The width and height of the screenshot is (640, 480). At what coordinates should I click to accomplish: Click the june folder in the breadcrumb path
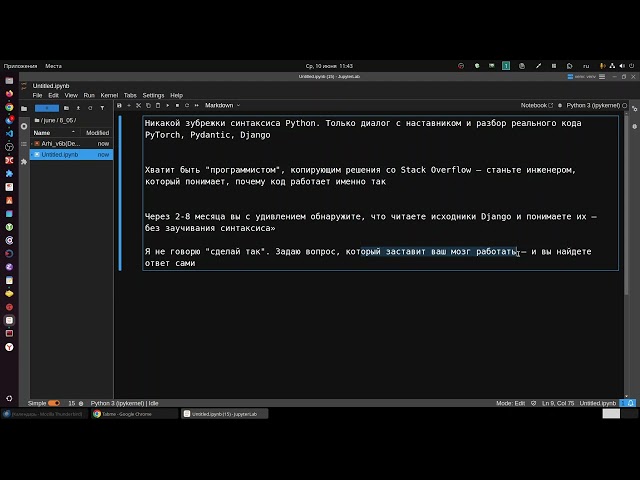49,120
